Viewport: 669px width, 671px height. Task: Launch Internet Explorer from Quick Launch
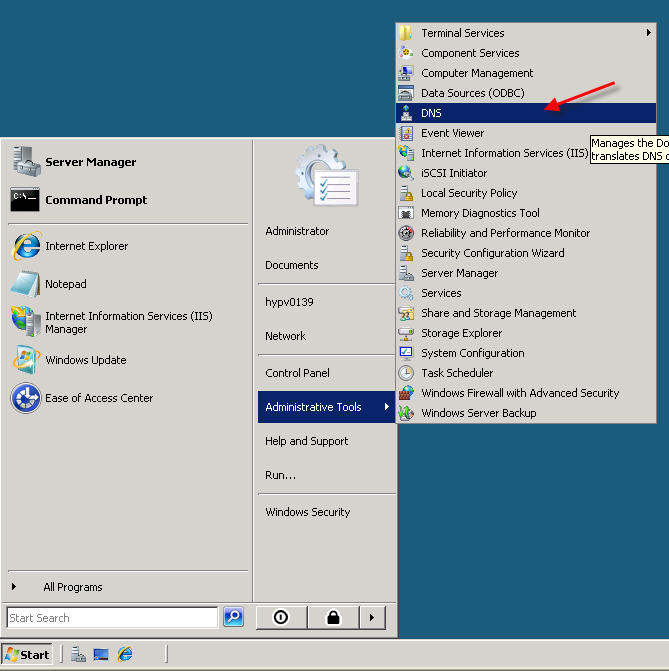[125, 654]
